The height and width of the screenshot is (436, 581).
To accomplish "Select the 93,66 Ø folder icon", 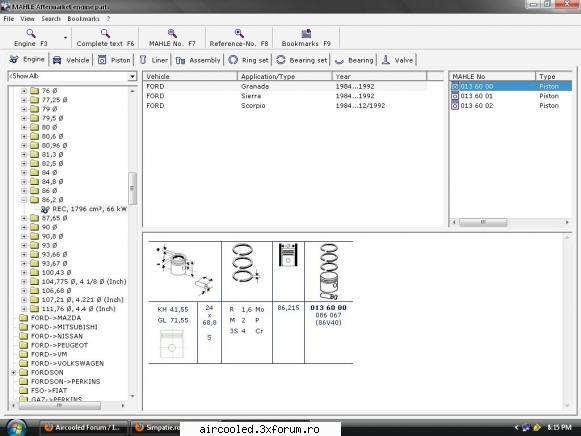I will click(34, 254).
